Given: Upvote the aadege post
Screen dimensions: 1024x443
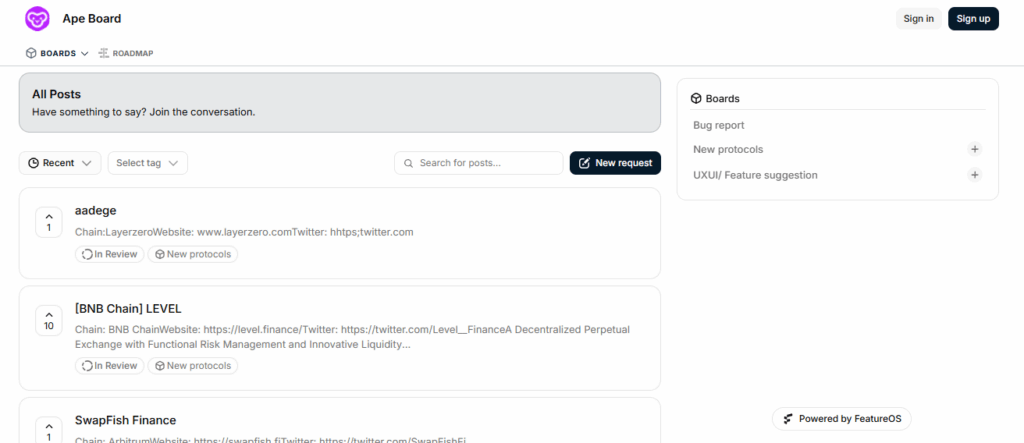Looking at the screenshot, I should pos(49,221).
